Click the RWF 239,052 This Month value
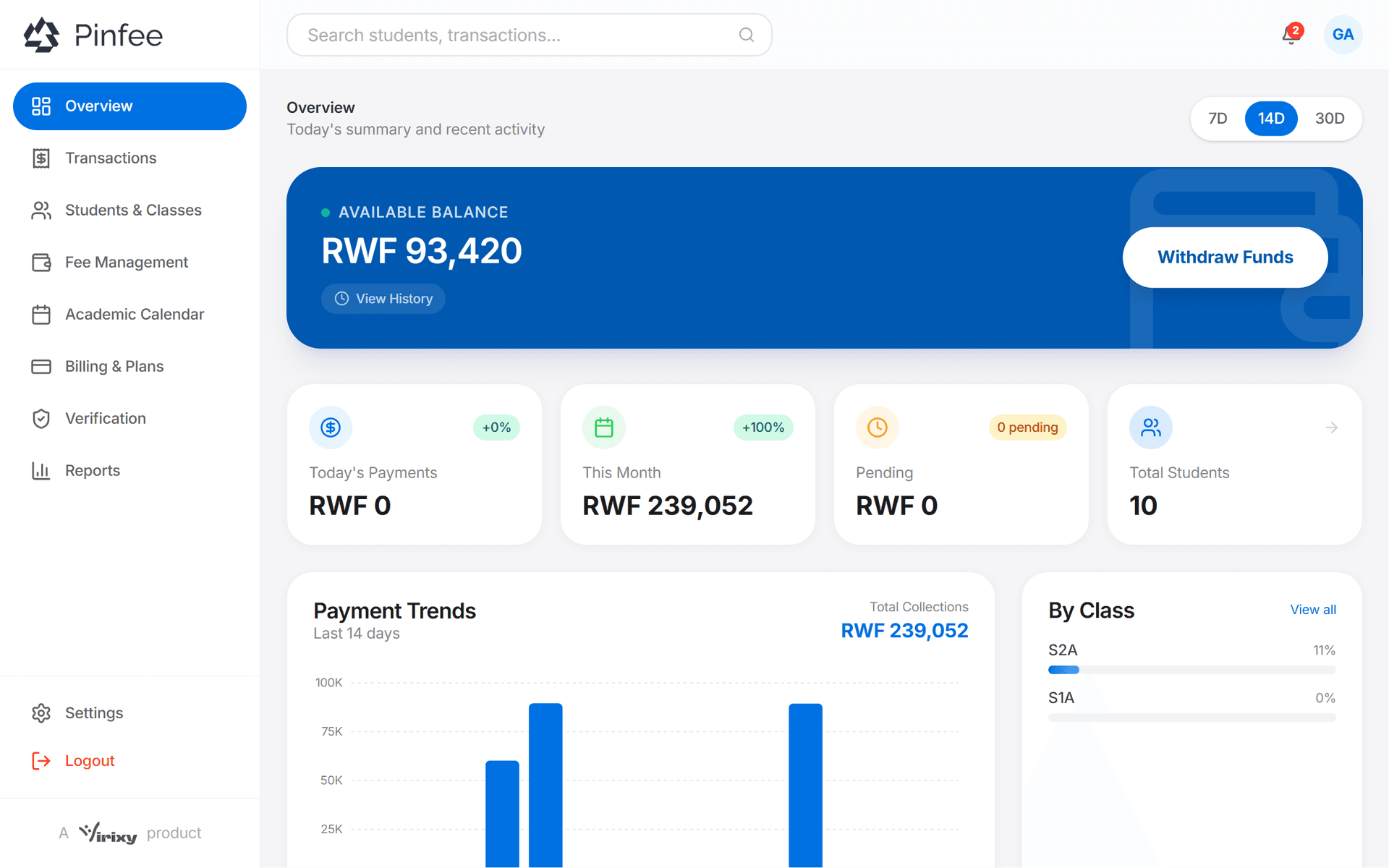Viewport: 1389px width, 868px height. (x=668, y=506)
